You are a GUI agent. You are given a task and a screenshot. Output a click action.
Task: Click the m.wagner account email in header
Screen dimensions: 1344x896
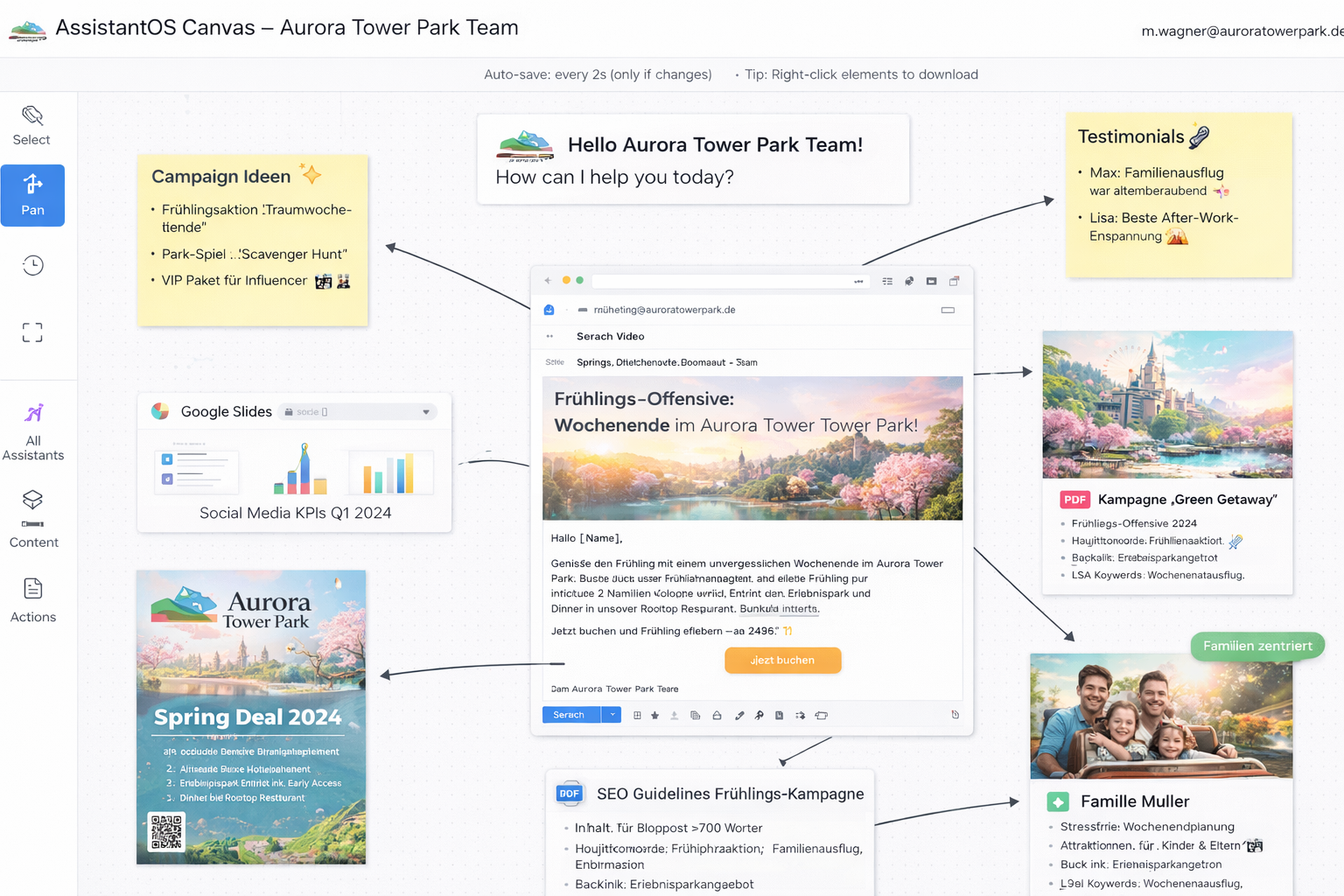click(1242, 31)
